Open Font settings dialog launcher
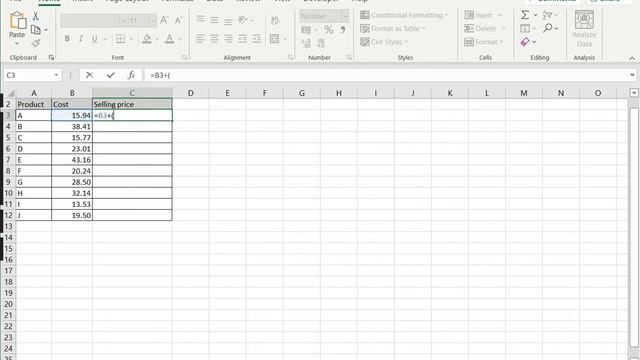 coord(184,58)
